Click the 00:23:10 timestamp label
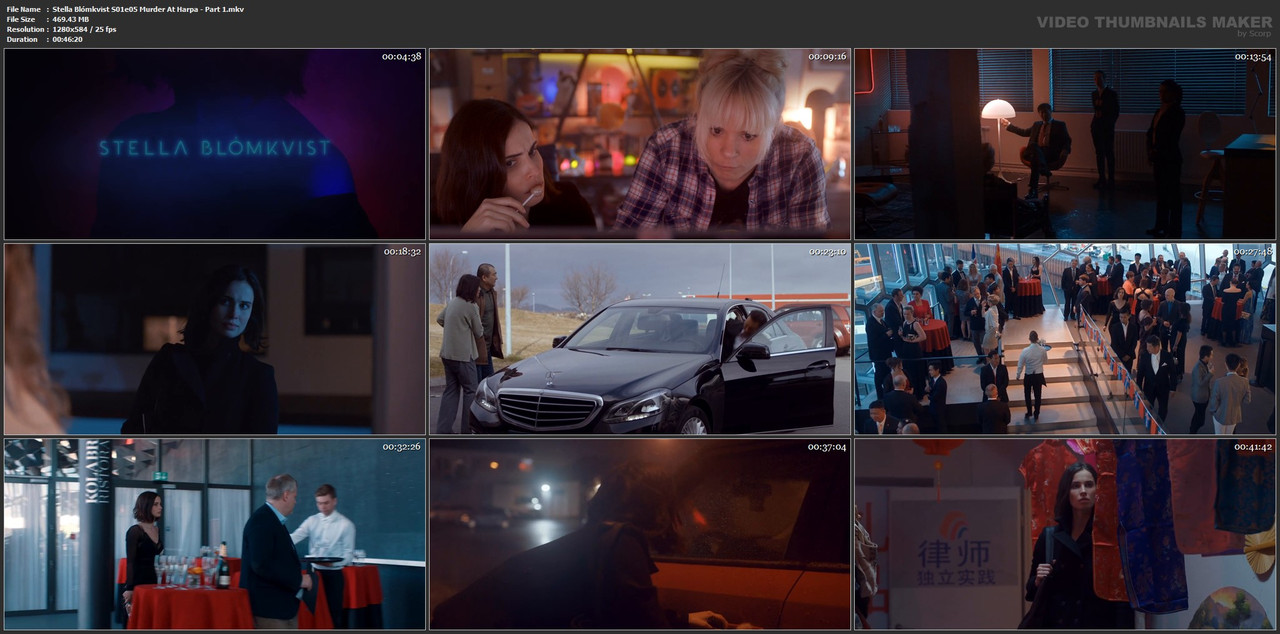The width and height of the screenshot is (1280, 634). click(827, 251)
